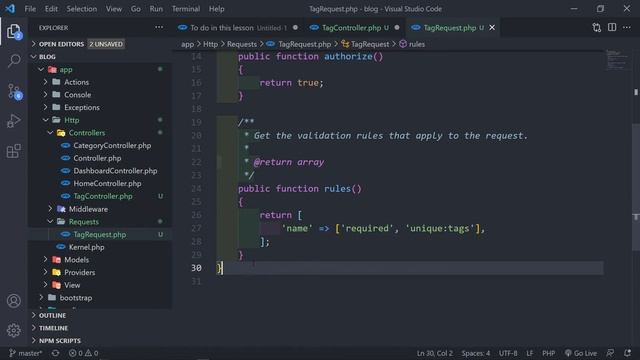The width and height of the screenshot is (640, 360).
Task: Open the Source Control view
Action: click(x=14, y=91)
